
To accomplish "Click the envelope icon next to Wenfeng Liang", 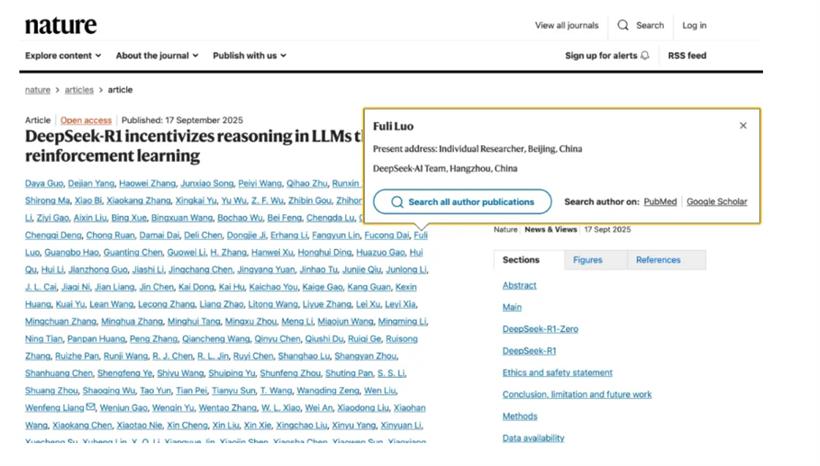I will point(90,406).
